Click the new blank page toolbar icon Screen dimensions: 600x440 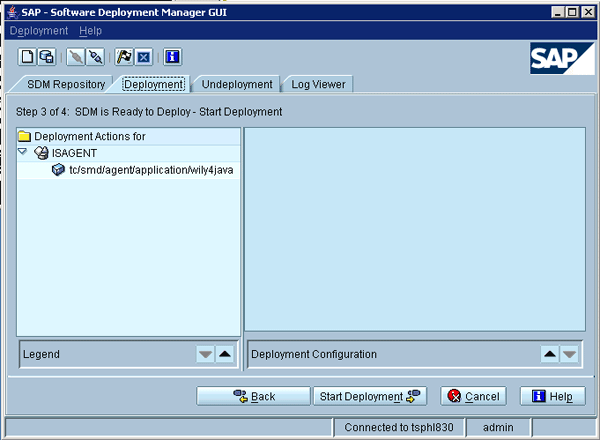tap(27, 57)
